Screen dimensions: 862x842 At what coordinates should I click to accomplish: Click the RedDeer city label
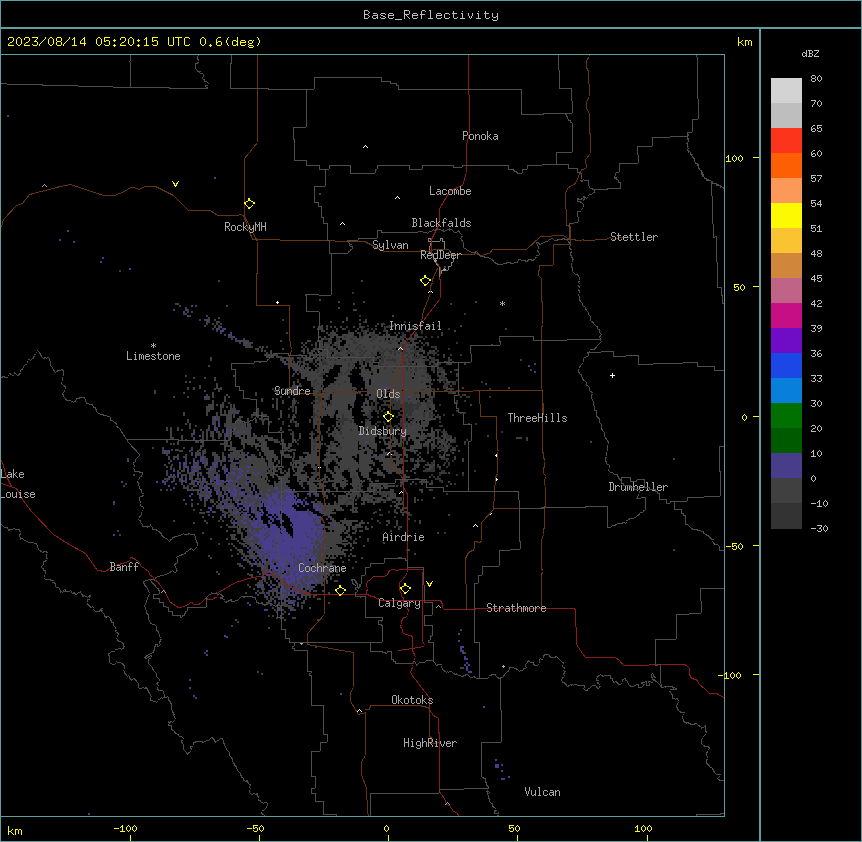(x=440, y=255)
